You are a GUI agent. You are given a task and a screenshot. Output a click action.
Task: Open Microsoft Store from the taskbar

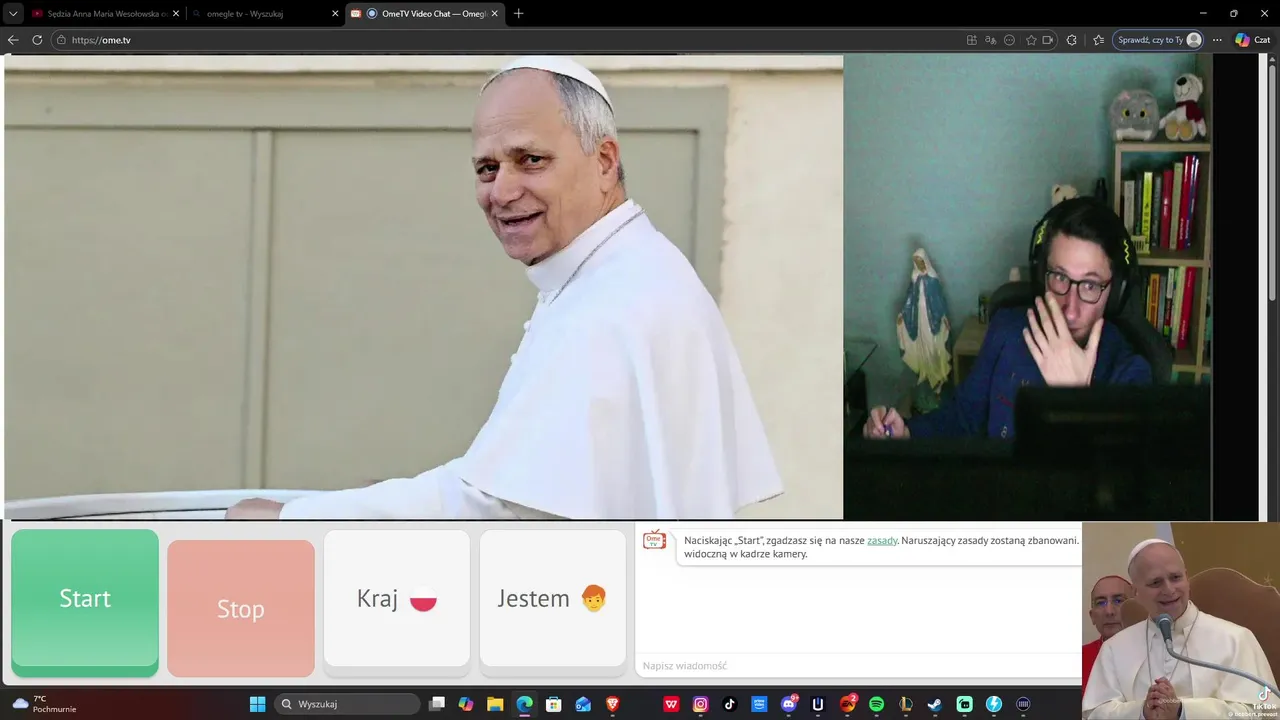[554, 704]
